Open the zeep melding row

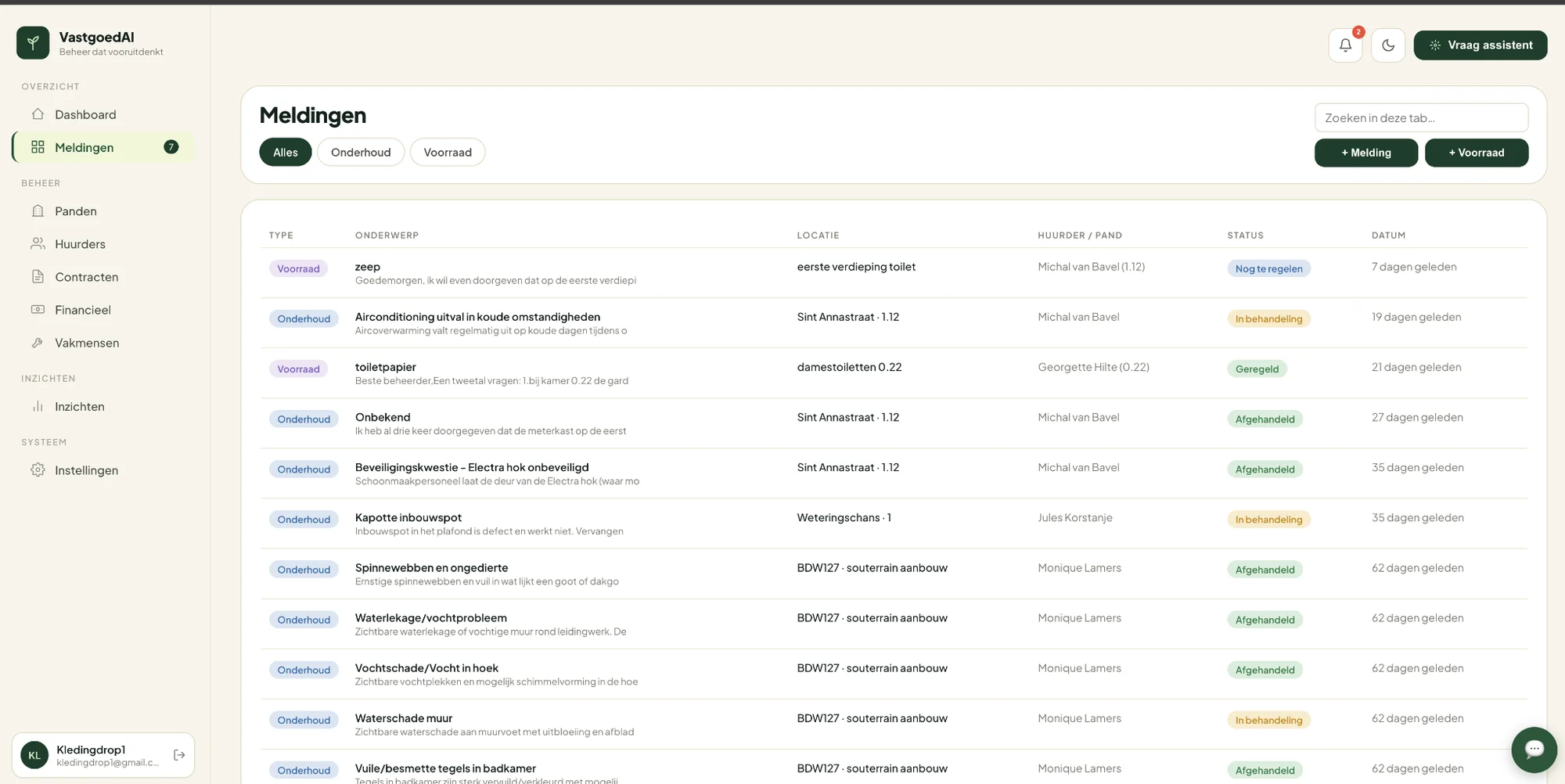[894, 273]
